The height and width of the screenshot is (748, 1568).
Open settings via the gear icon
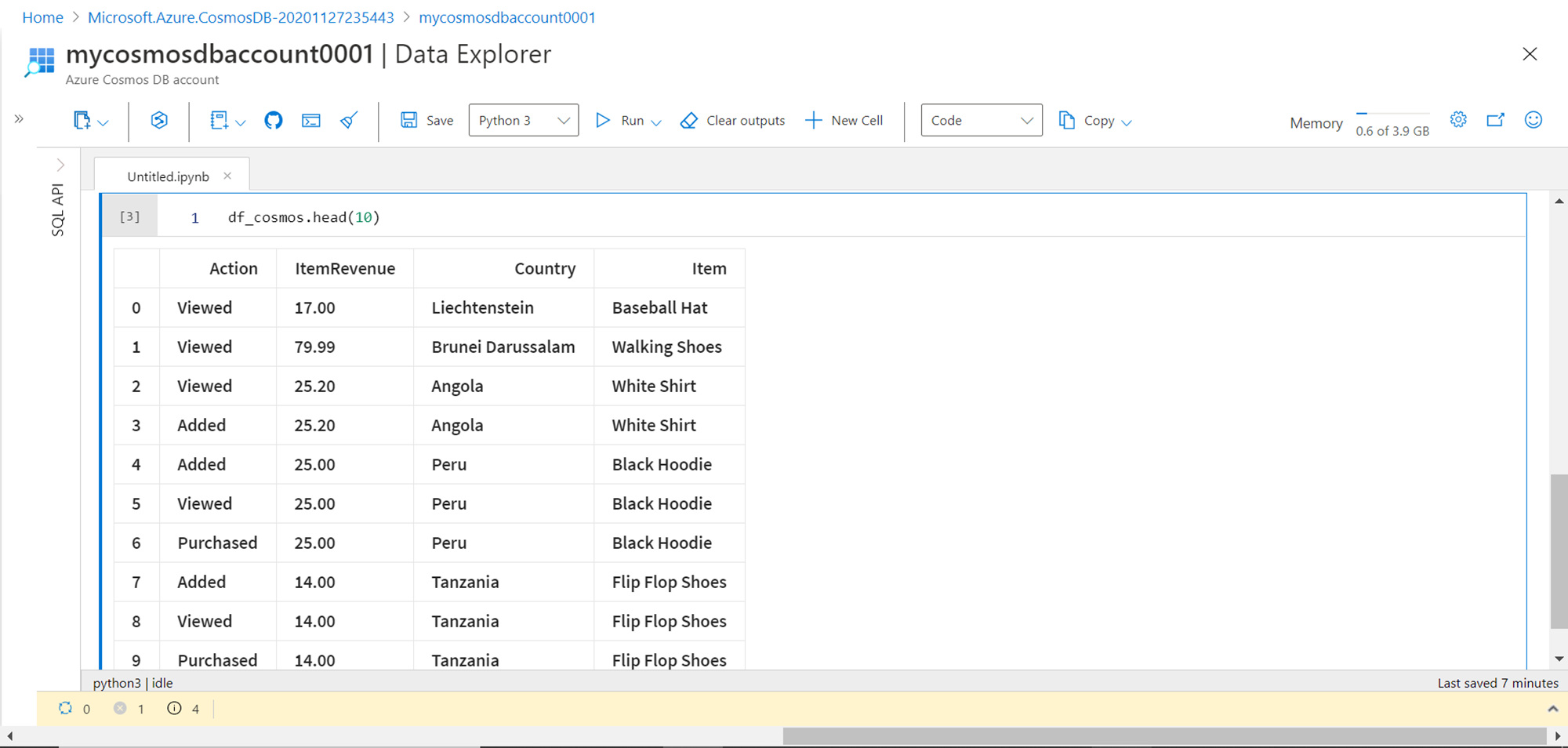click(1458, 120)
